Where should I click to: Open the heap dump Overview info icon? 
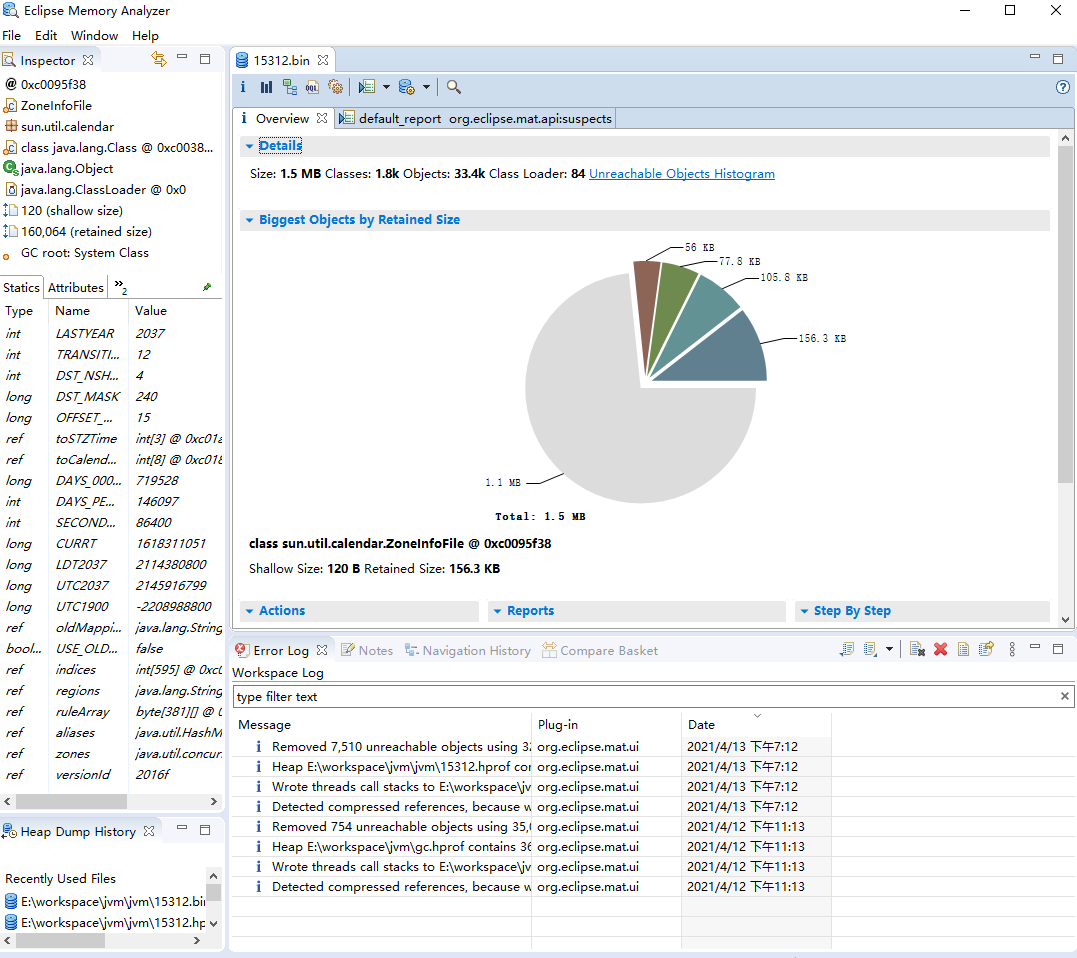tap(242, 87)
